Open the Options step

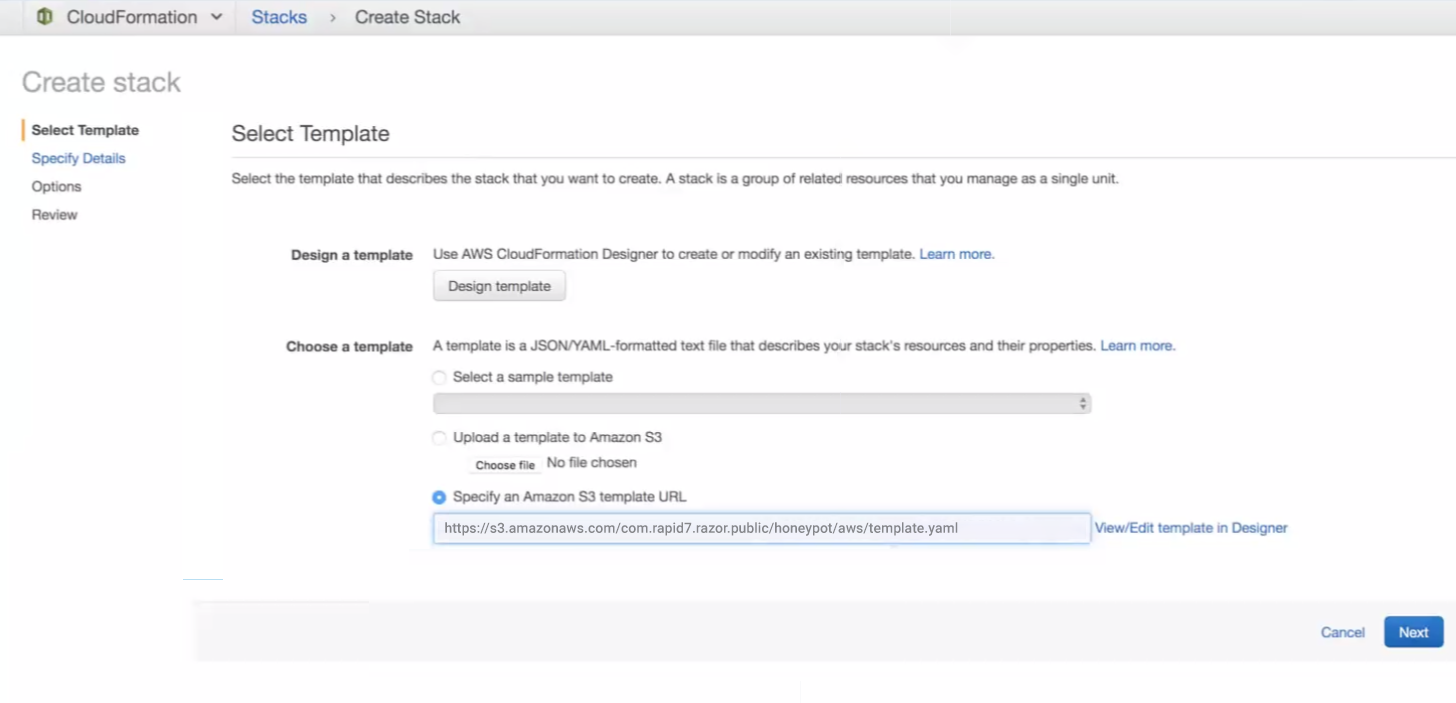point(56,186)
